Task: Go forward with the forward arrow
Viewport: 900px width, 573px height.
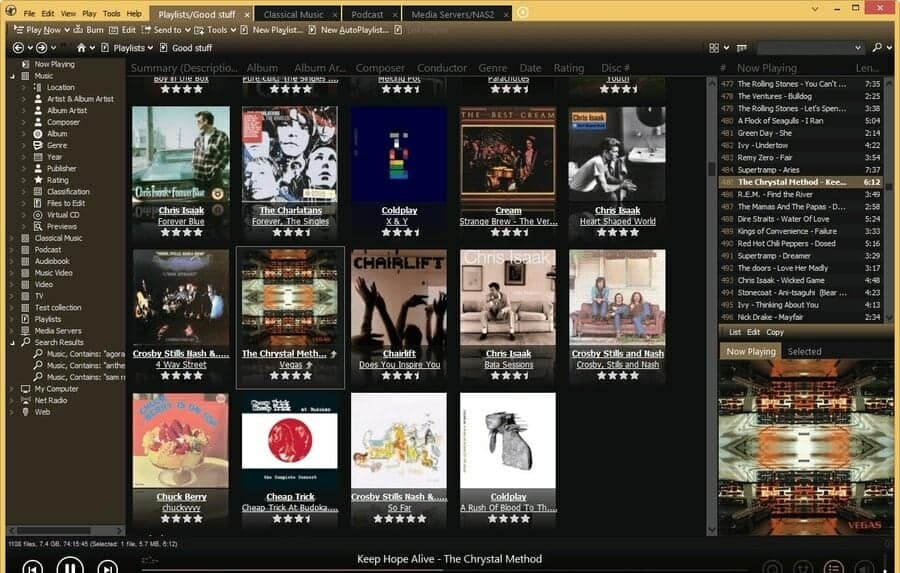Action: tap(41, 48)
